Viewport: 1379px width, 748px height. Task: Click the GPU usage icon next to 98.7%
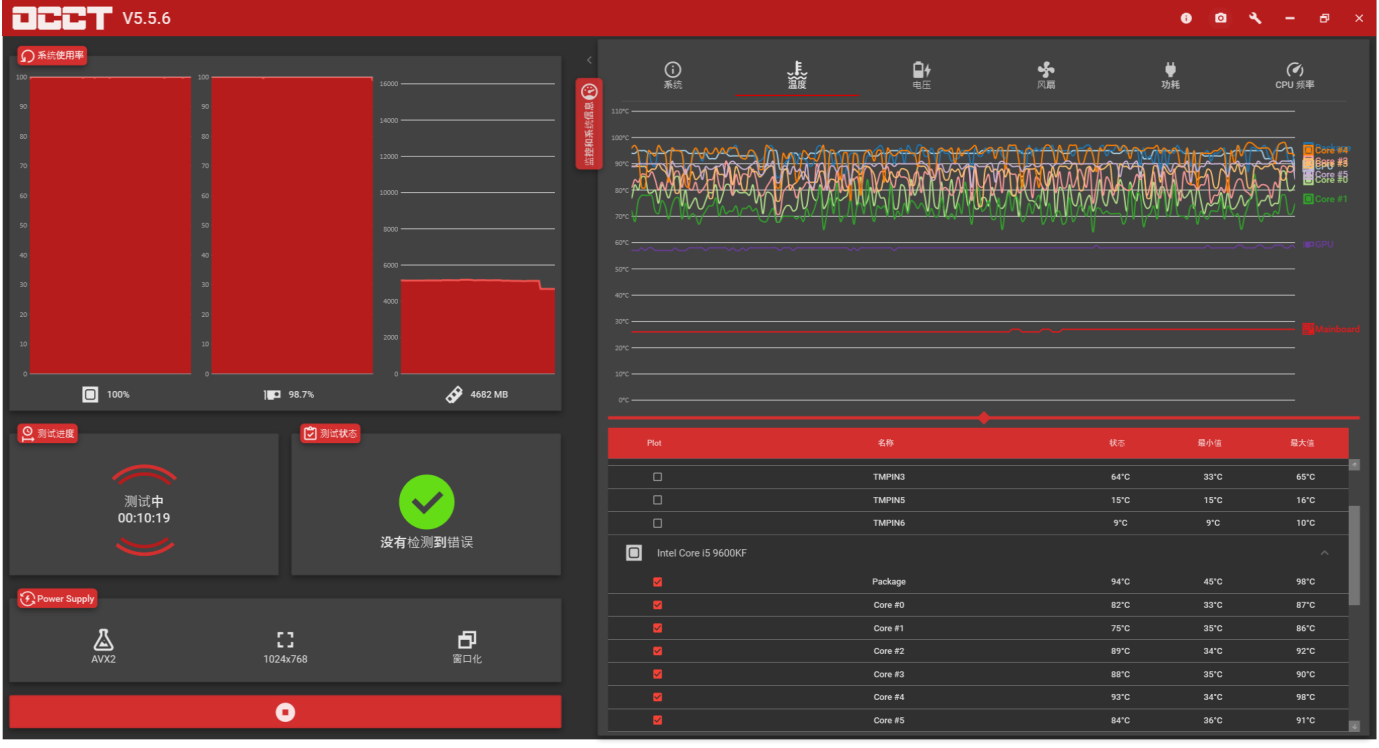pos(272,394)
